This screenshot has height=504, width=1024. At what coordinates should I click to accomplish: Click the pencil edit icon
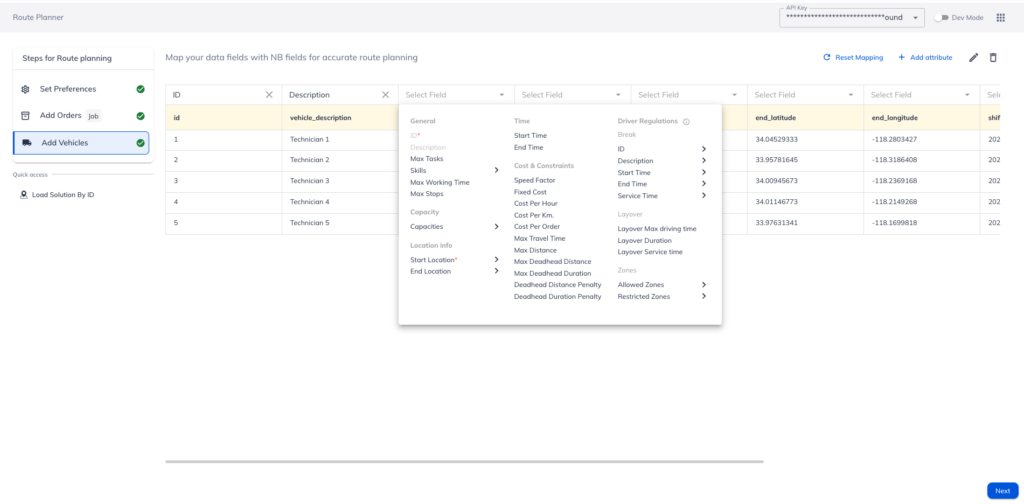tap(974, 58)
